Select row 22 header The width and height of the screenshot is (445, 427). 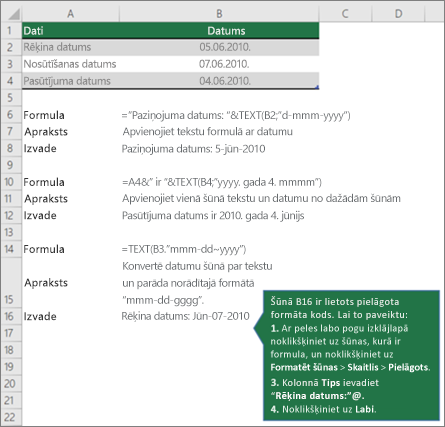pyautogui.click(x=11, y=417)
